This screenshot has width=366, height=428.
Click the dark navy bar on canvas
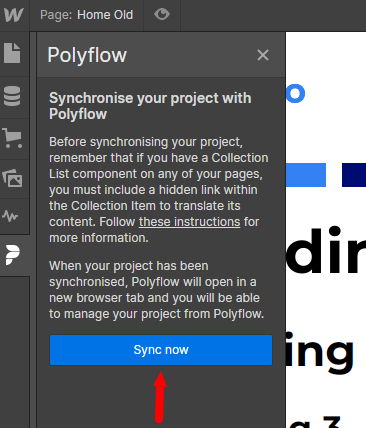click(354, 175)
